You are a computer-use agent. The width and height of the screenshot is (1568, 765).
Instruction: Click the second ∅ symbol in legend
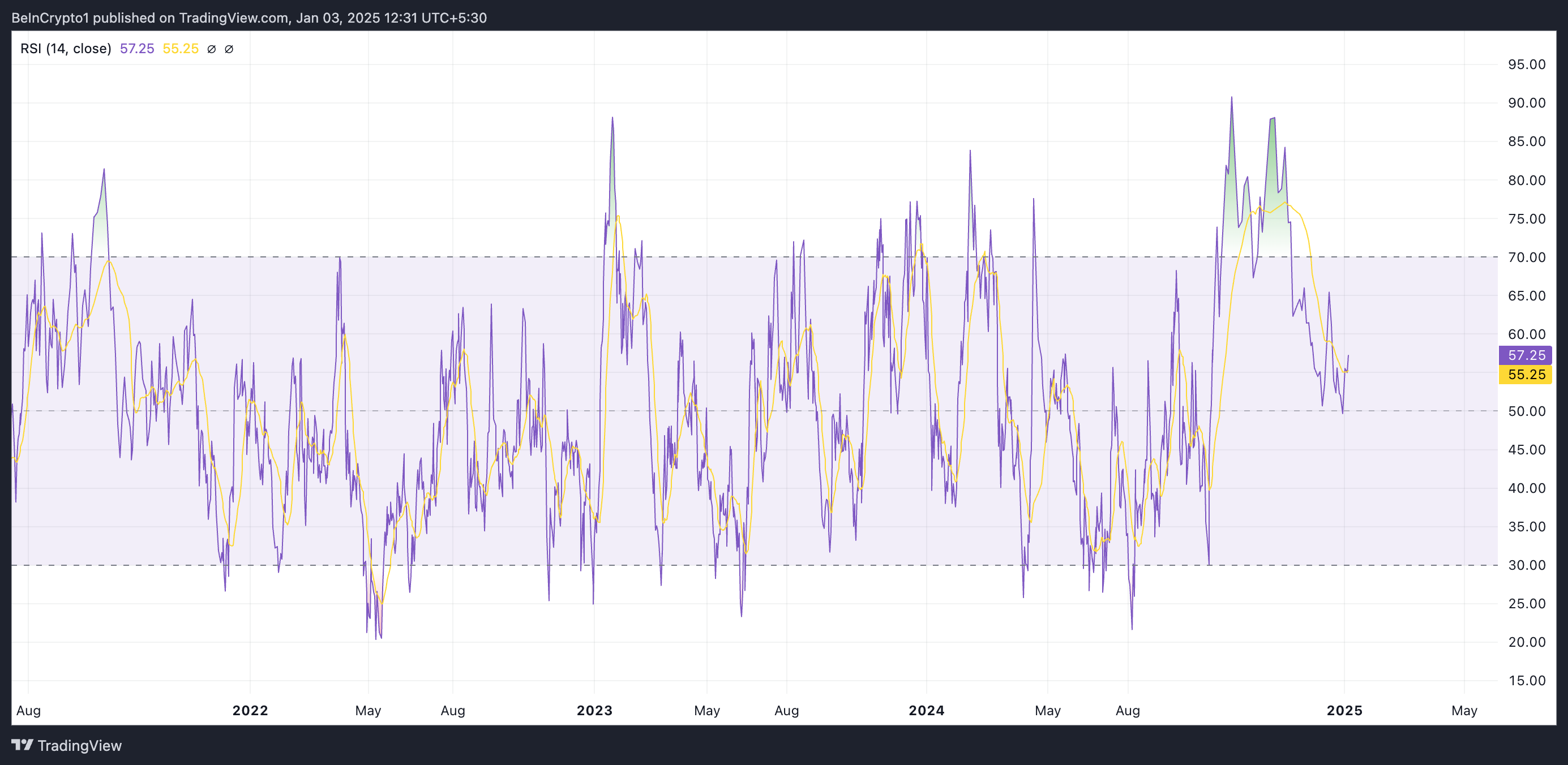coord(229,49)
